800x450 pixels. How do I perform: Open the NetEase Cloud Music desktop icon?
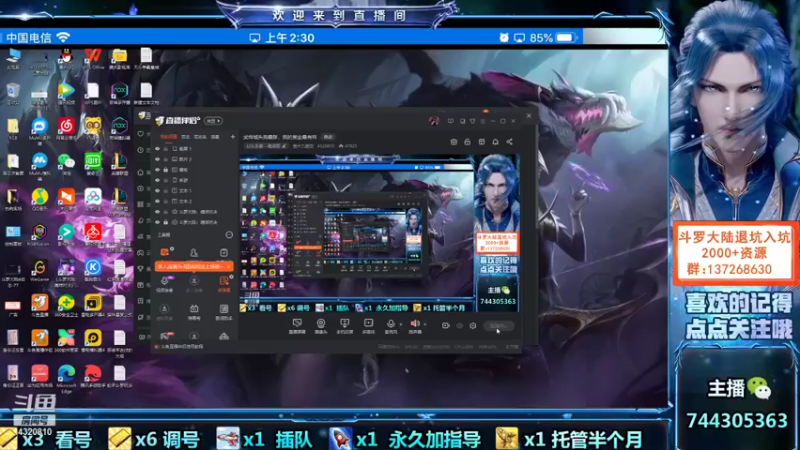(66, 128)
